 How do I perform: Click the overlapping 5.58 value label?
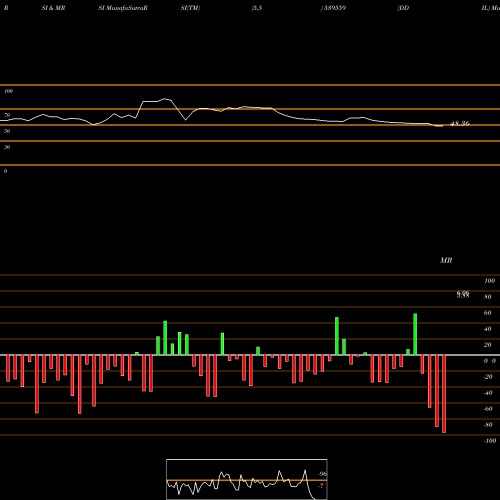[x=463, y=294]
